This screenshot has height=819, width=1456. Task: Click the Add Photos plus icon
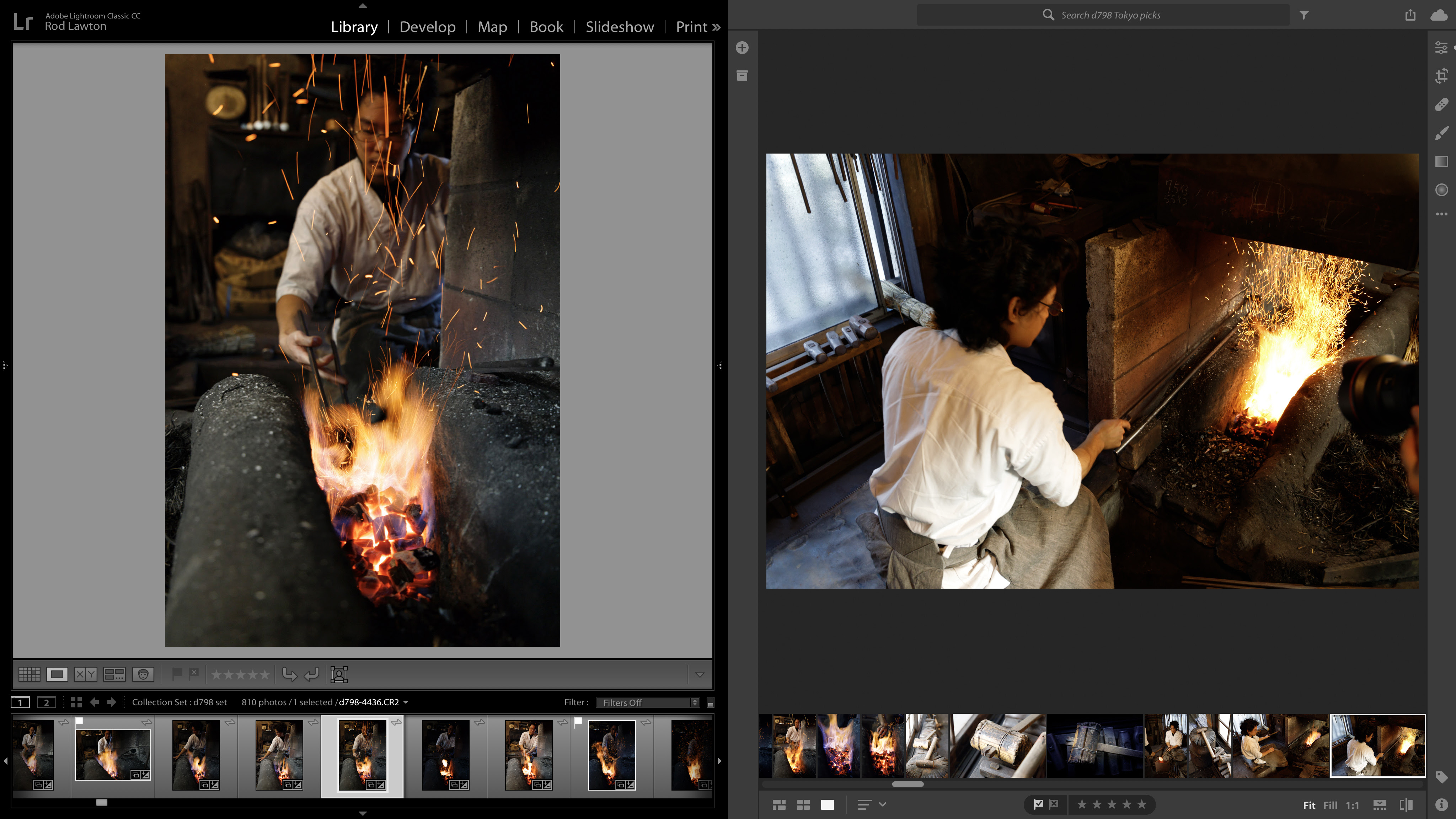(742, 48)
